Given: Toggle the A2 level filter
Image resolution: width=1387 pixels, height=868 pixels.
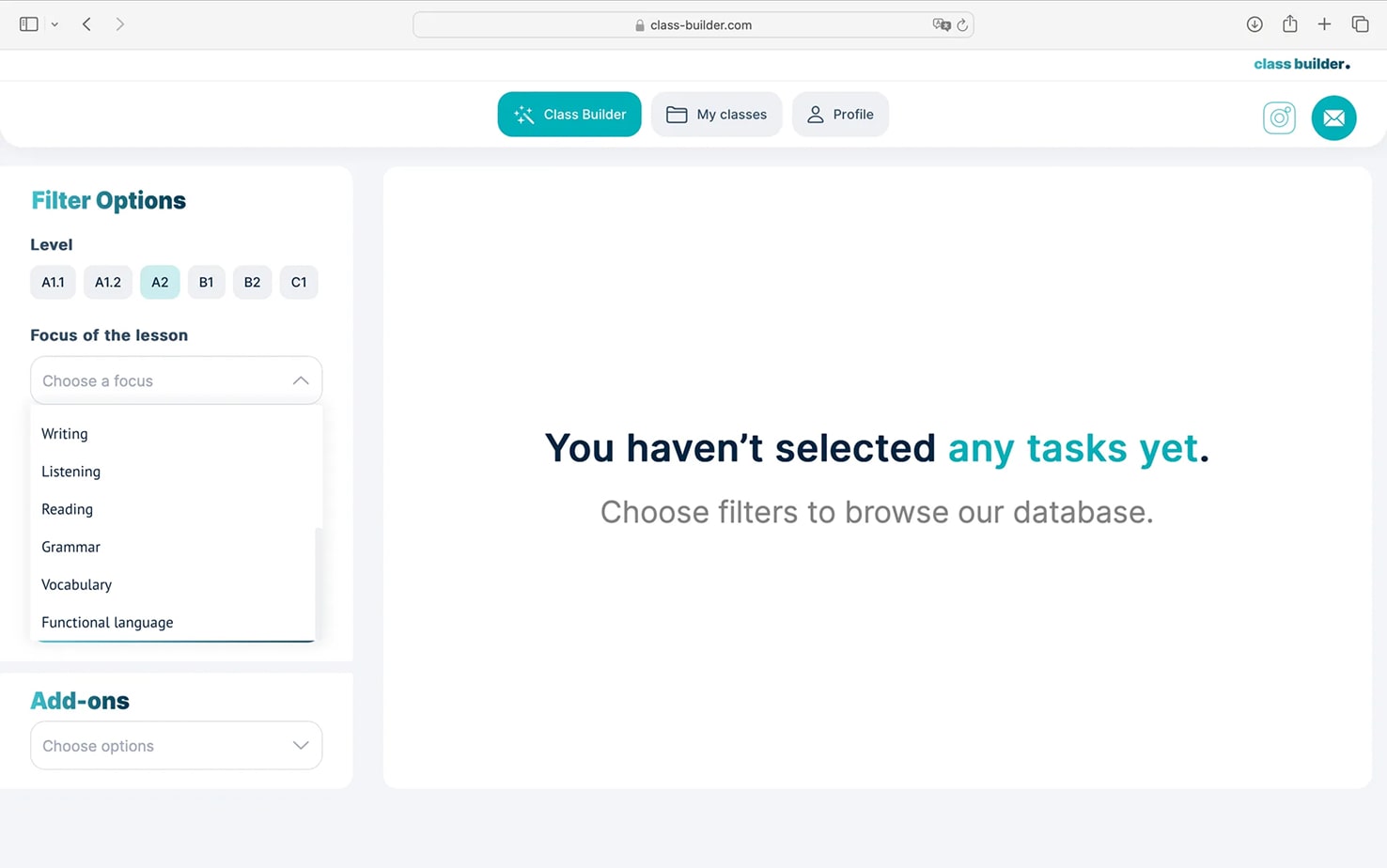Looking at the screenshot, I should click(x=160, y=282).
